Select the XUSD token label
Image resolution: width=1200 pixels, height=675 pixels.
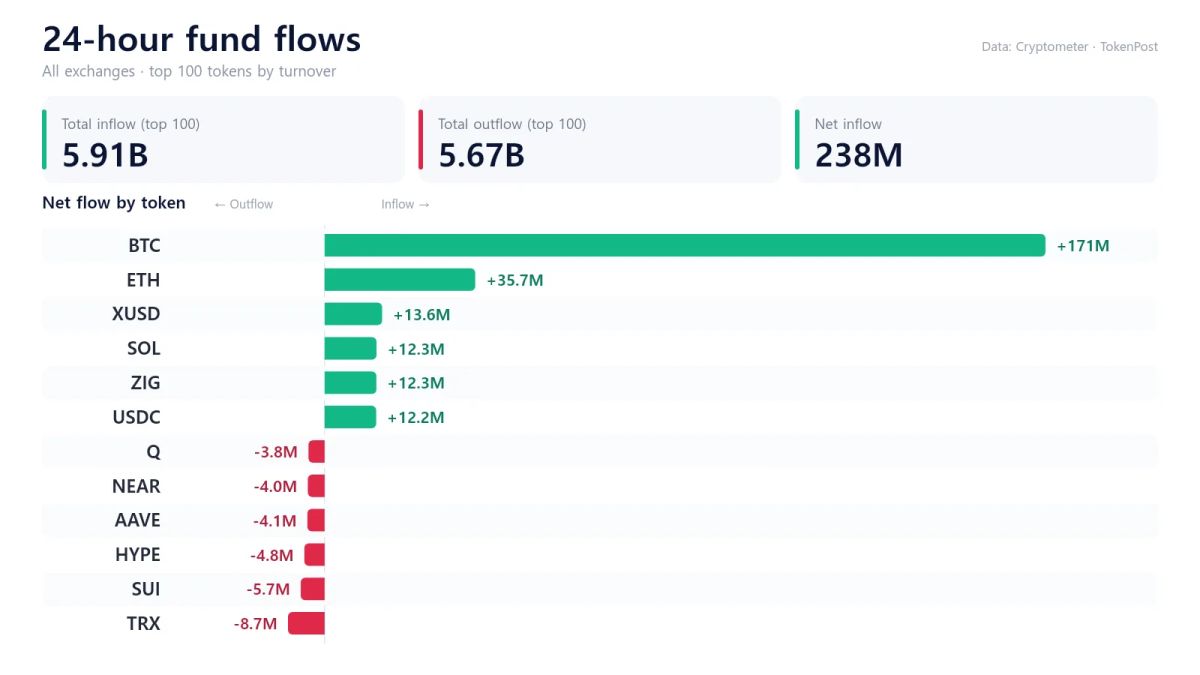coord(136,314)
